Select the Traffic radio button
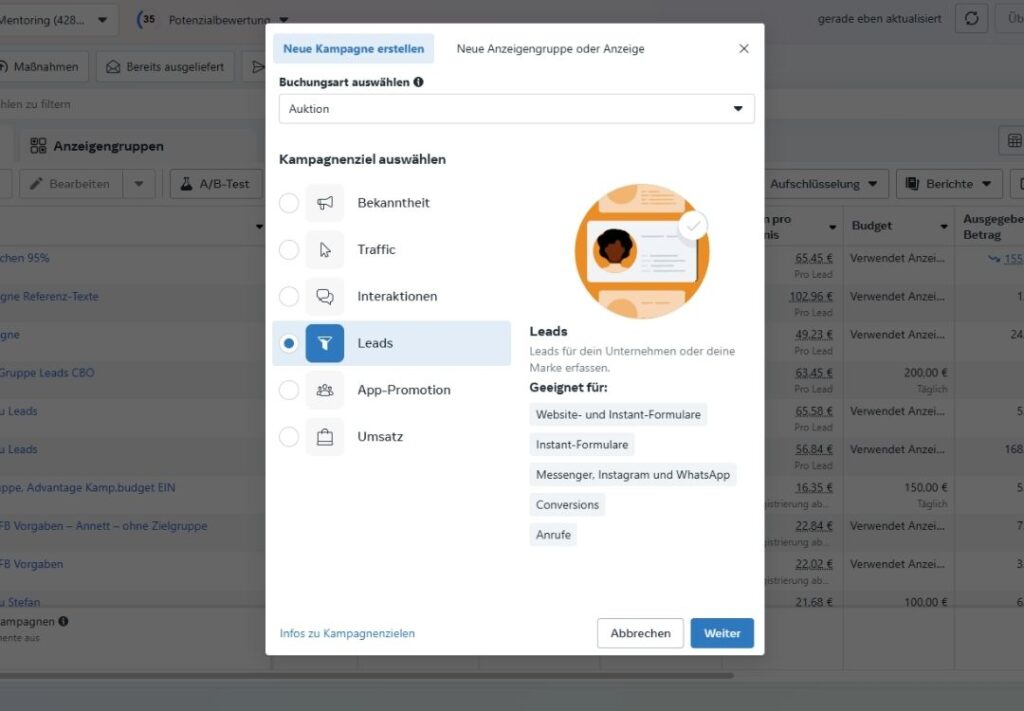Image resolution: width=1024 pixels, height=711 pixels. coord(289,250)
